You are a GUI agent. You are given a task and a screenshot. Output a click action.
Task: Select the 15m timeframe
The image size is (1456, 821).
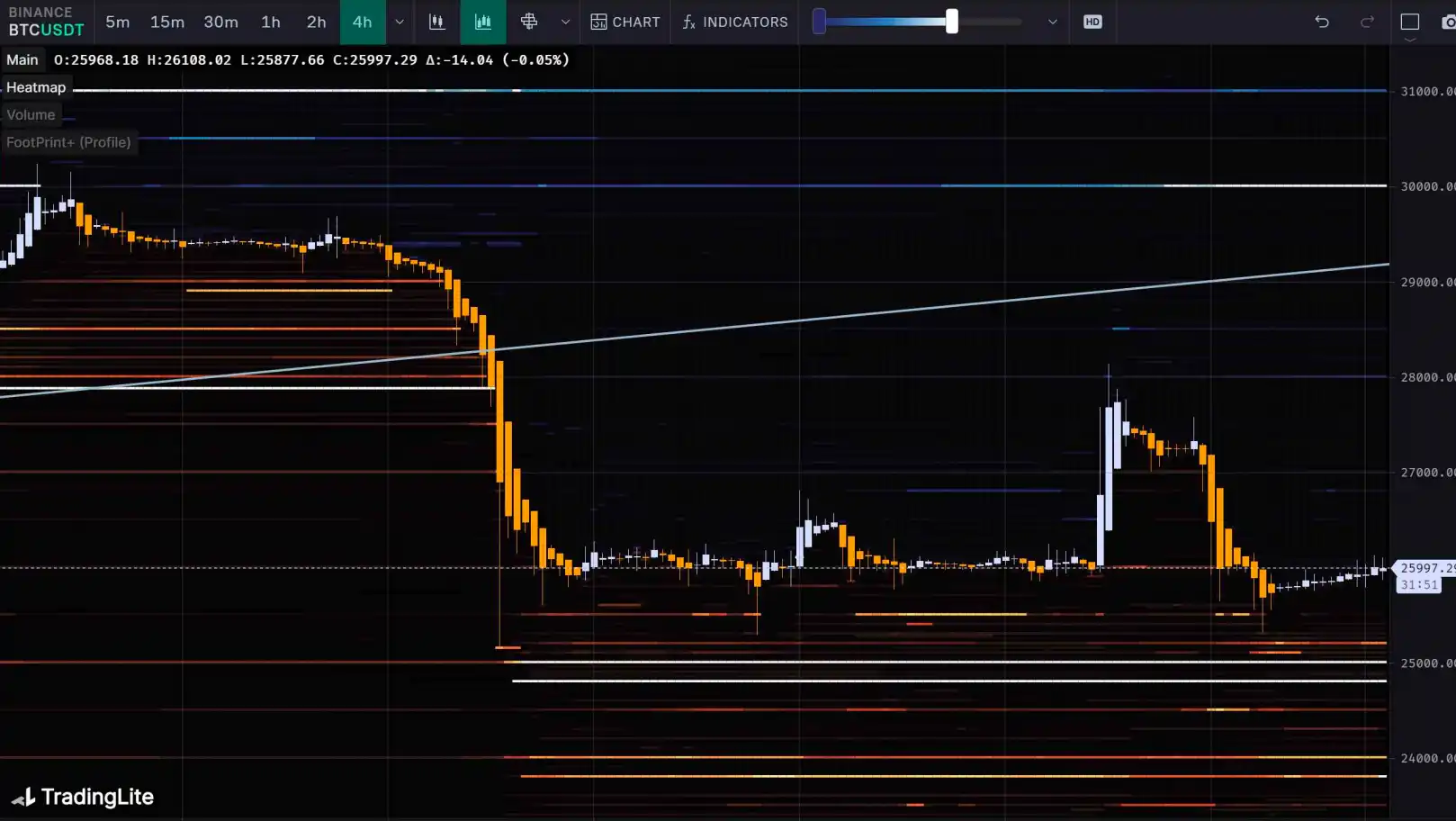click(167, 22)
